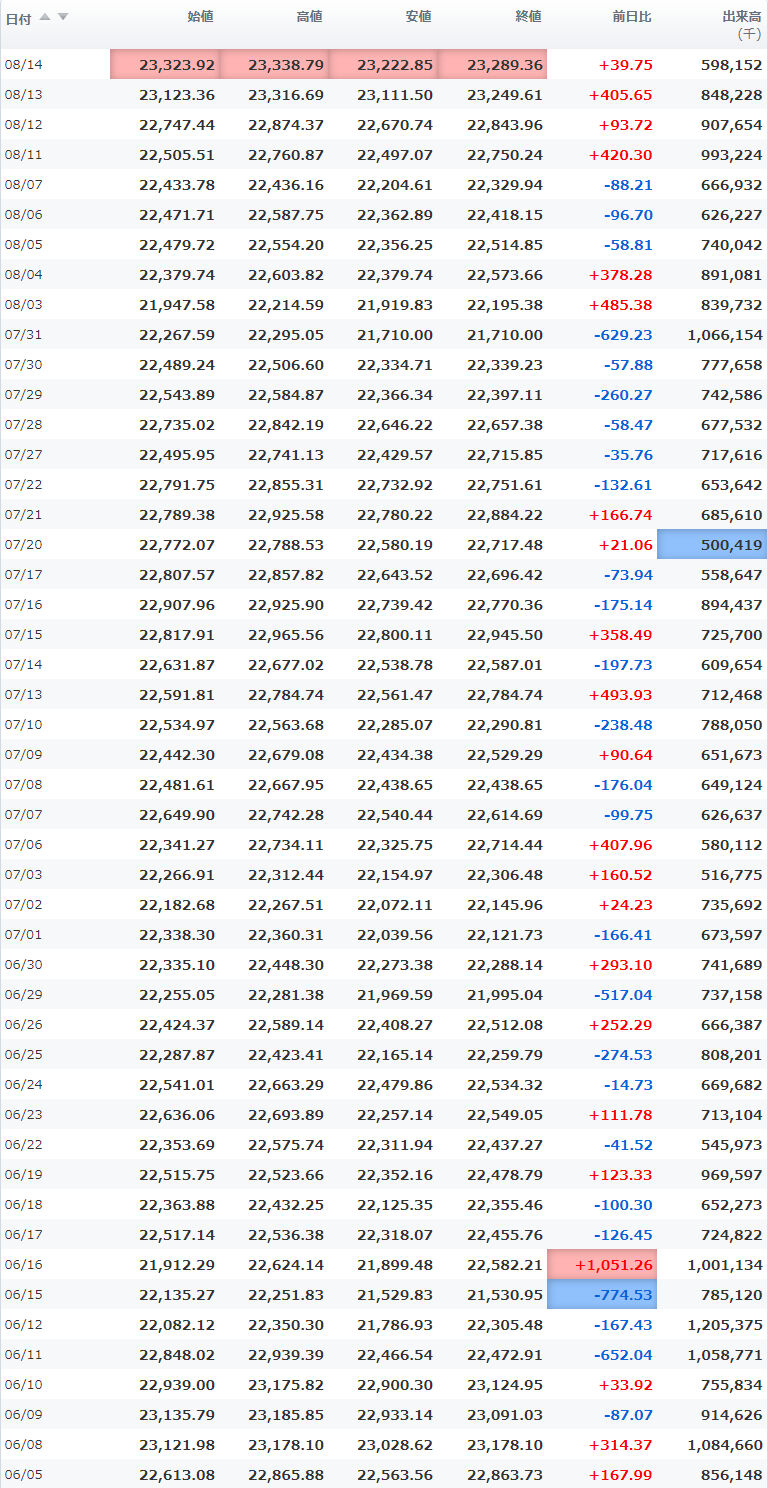Select the +358.49 change on 07/15

pos(621,634)
